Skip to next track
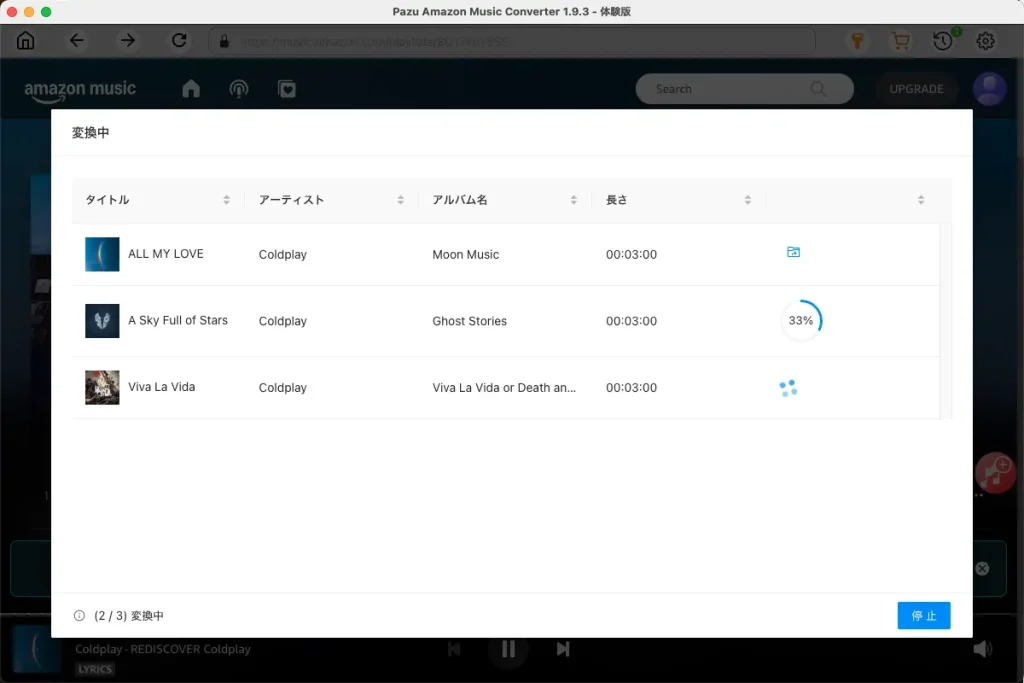The image size is (1024, 683). coord(563,649)
